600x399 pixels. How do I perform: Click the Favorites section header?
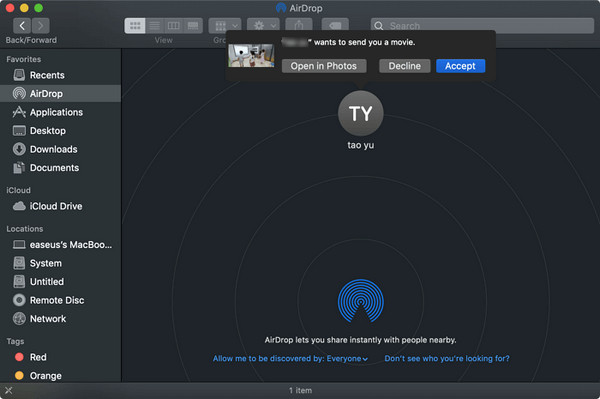(x=24, y=59)
